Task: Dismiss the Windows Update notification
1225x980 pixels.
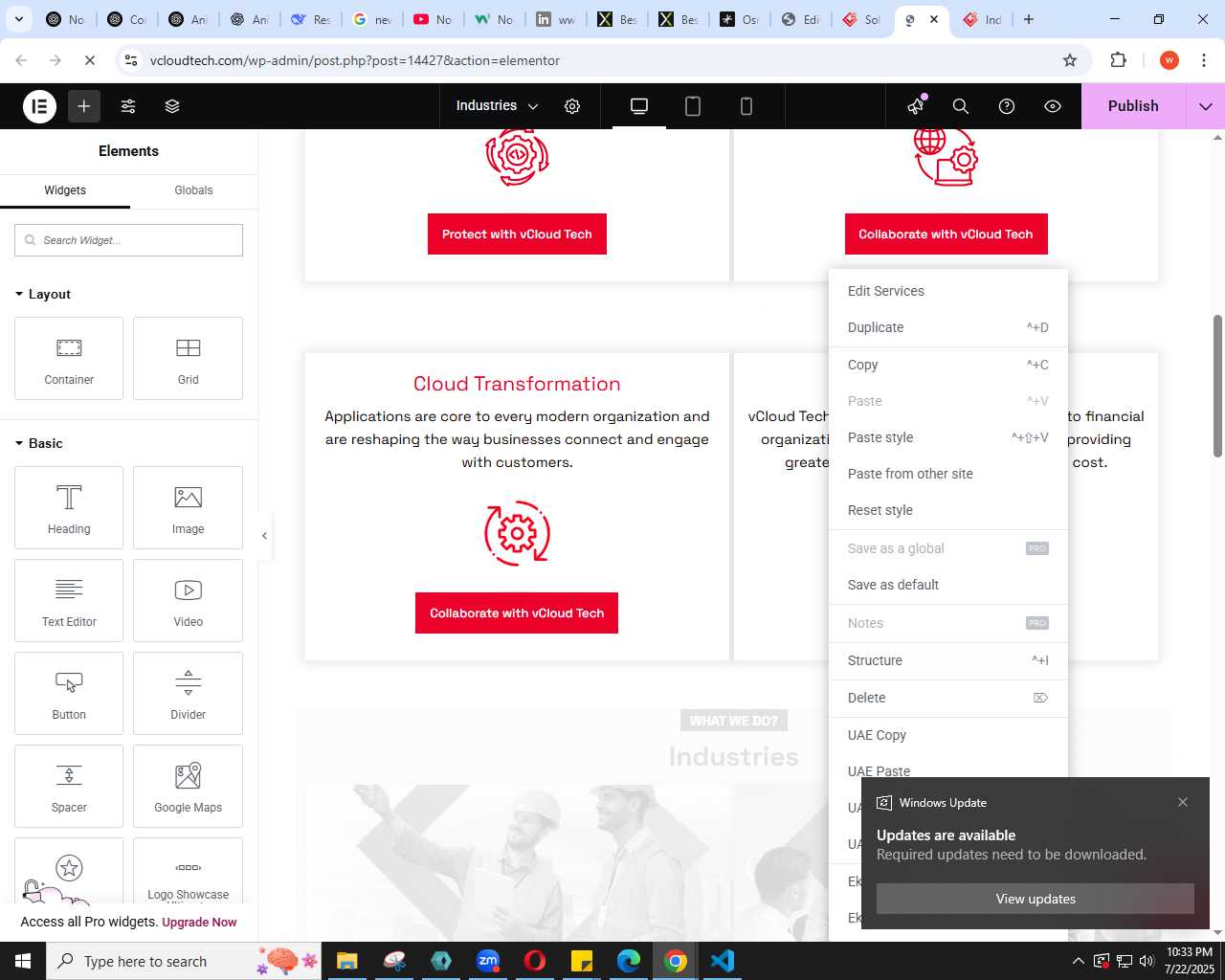Action: (1183, 802)
